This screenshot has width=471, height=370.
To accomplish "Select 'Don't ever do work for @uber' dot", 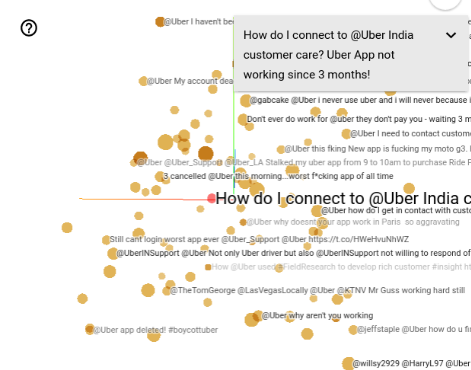I will (243, 119).
